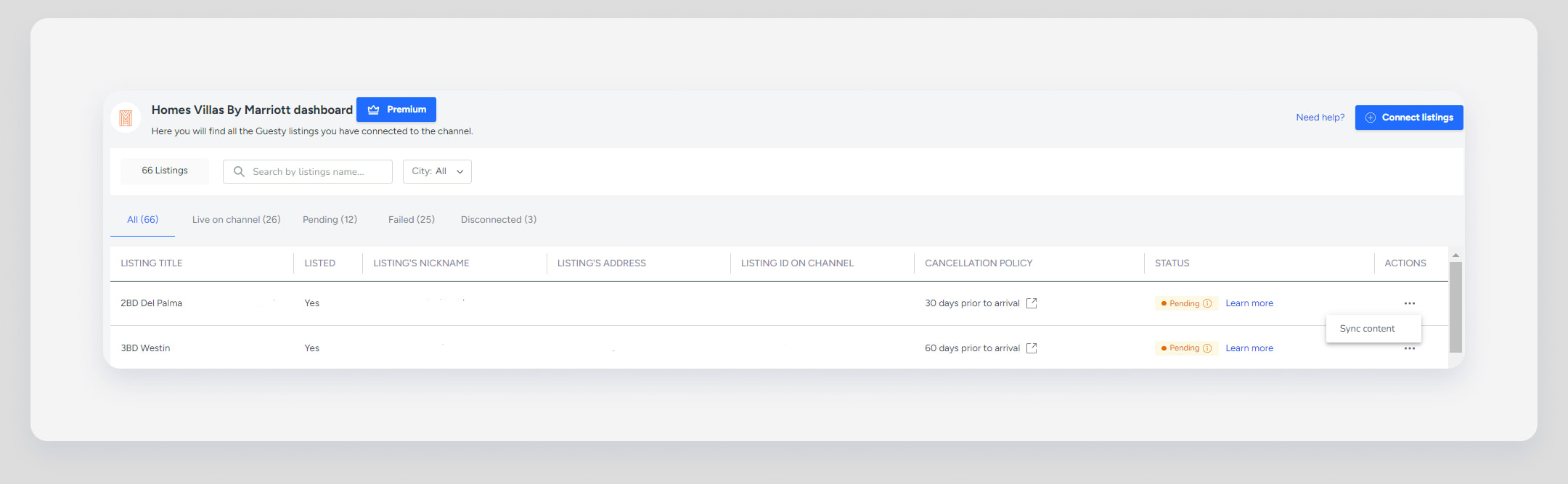Click the 66 Listings counter

pos(165,171)
